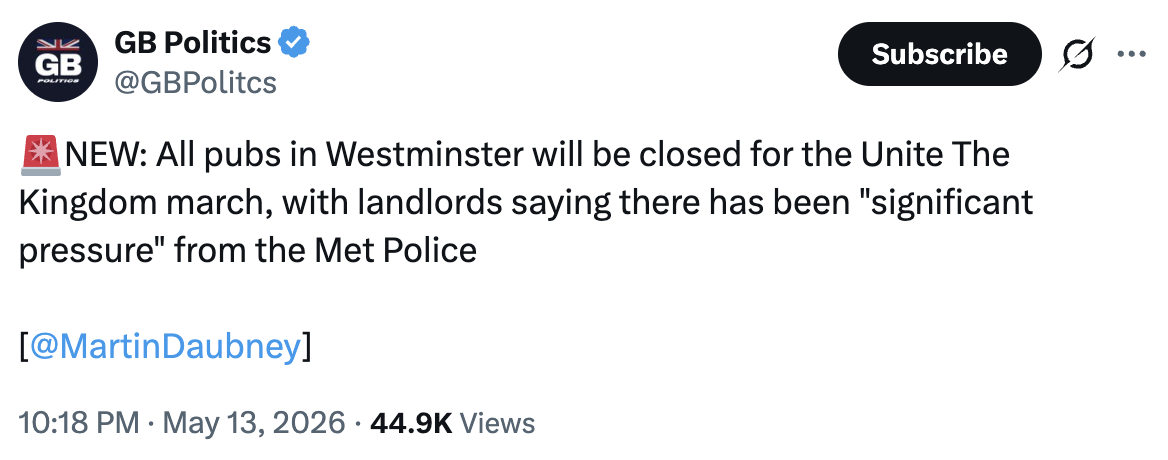Click the 10:18 PM timestamp
1168x460 pixels.
(78, 423)
